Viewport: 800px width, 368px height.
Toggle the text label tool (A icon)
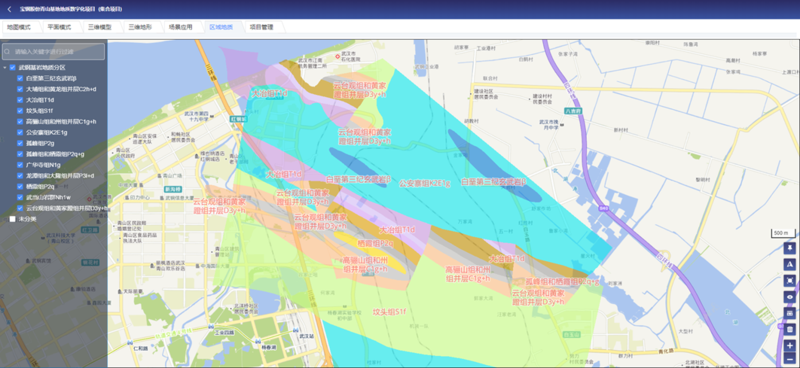(x=790, y=264)
